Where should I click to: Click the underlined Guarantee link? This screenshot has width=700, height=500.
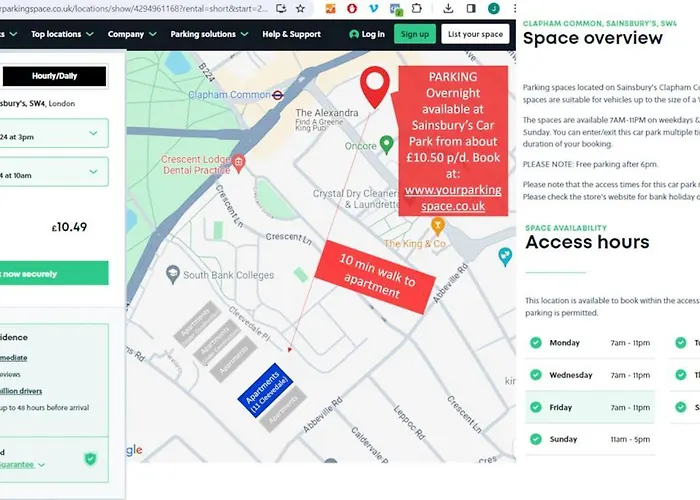pos(17,465)
